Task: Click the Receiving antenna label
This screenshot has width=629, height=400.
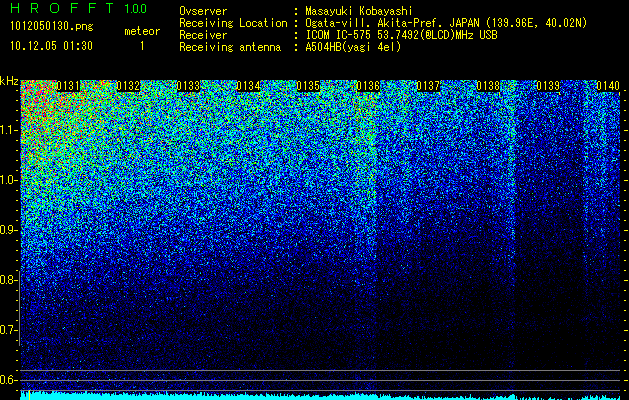Action: [230, 47]
